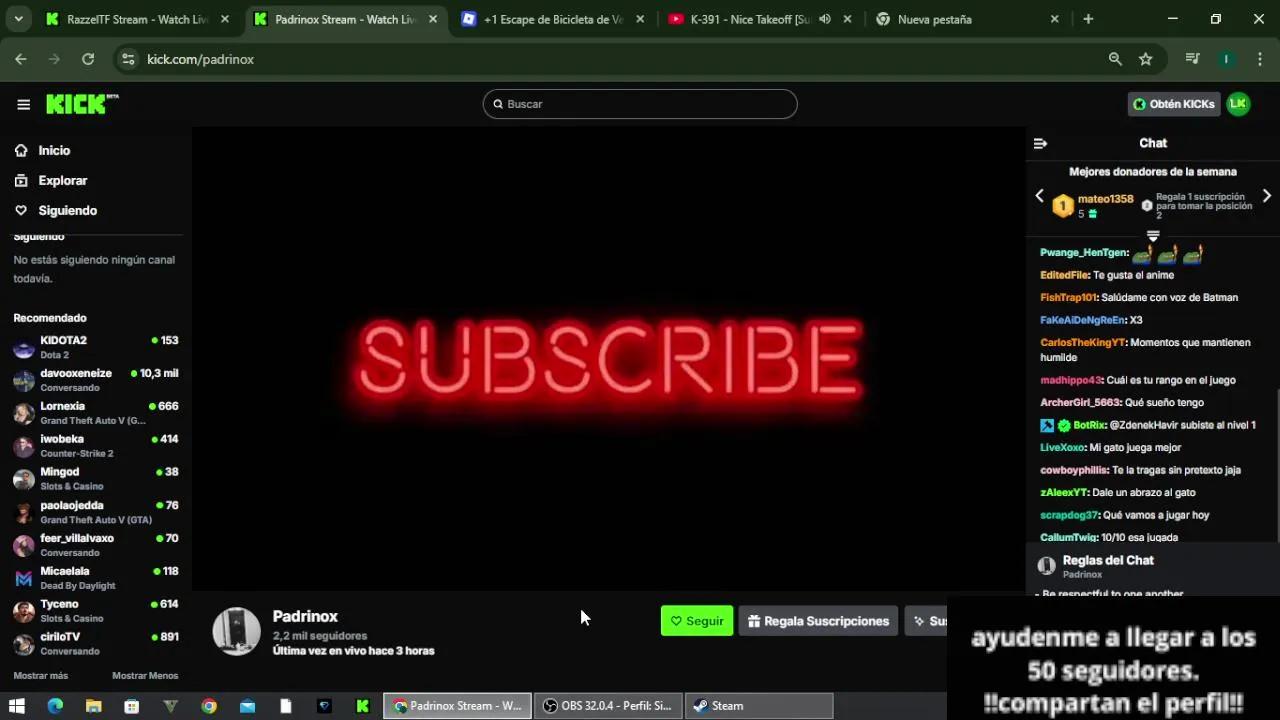1280x720 pixels.
Task: Click the Mingod channel avatar
Action: click(24, 479)
